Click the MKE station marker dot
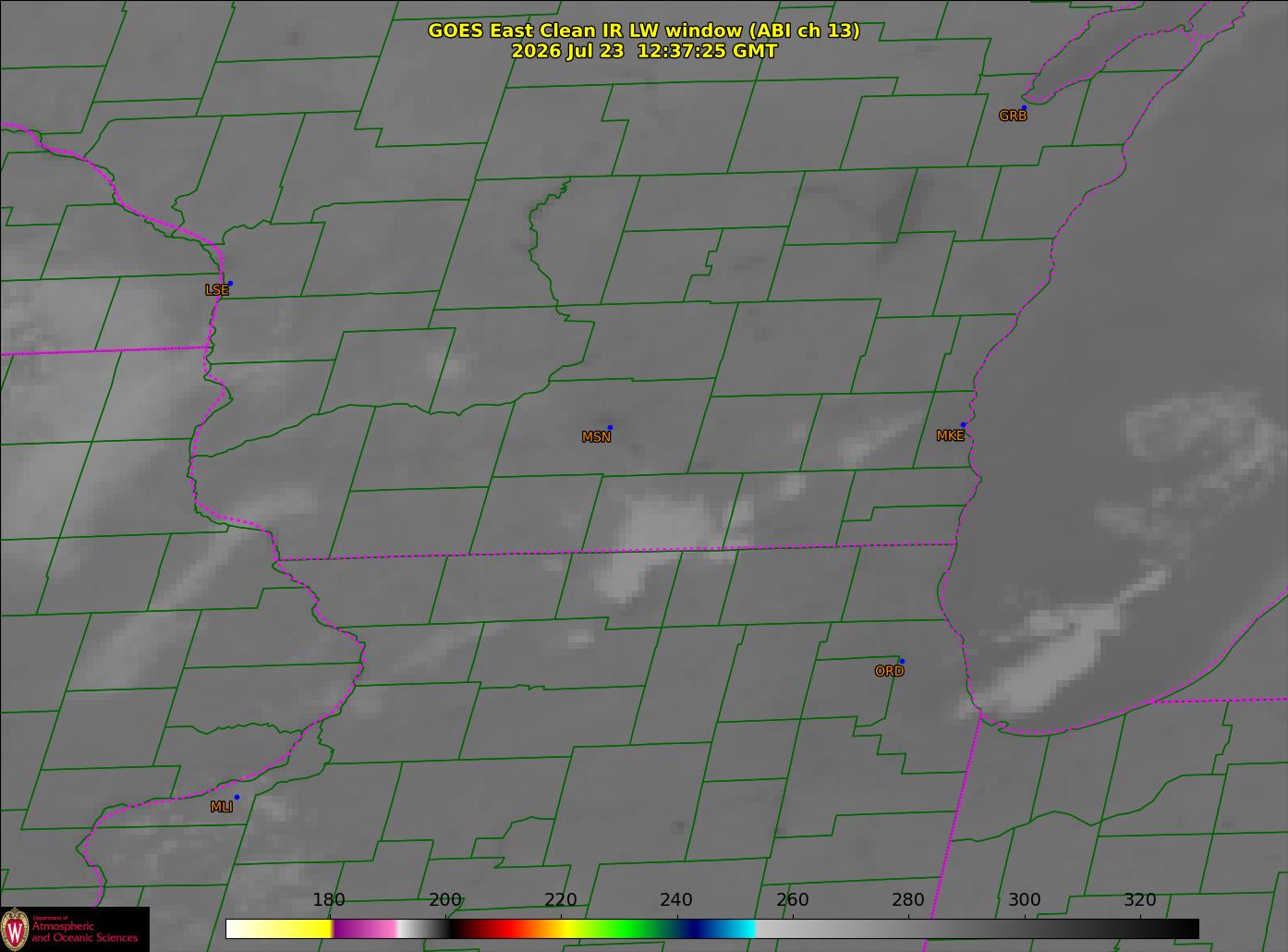Viewport: 1288px width, 952px height. pos(963,425)
